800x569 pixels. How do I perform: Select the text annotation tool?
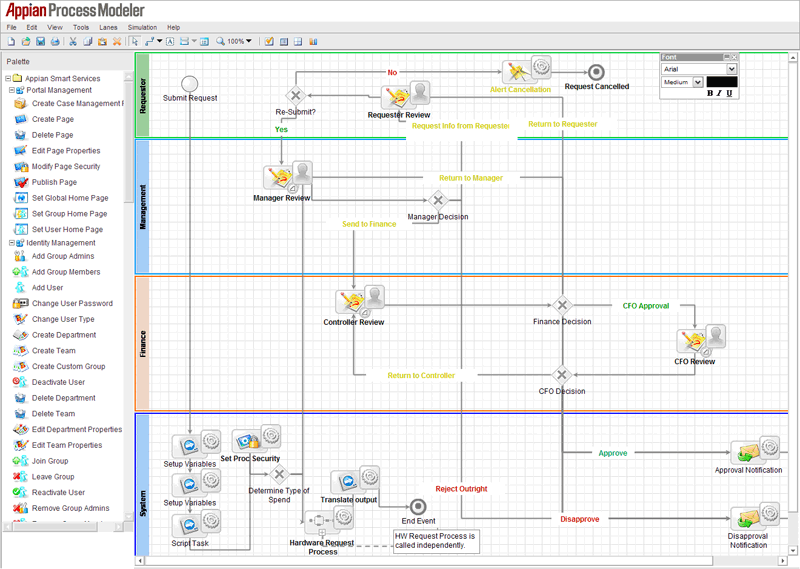170,41
